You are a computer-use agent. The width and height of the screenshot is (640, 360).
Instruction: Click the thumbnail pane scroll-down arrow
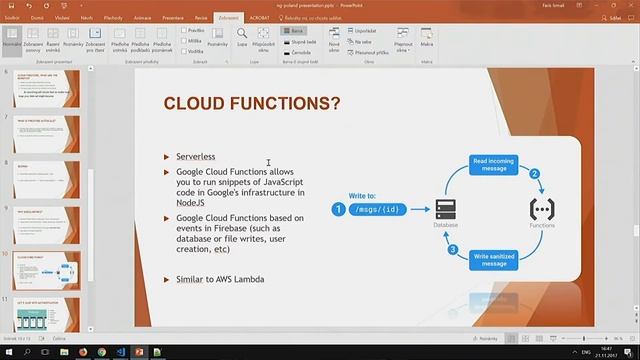(x=91, y=329)
